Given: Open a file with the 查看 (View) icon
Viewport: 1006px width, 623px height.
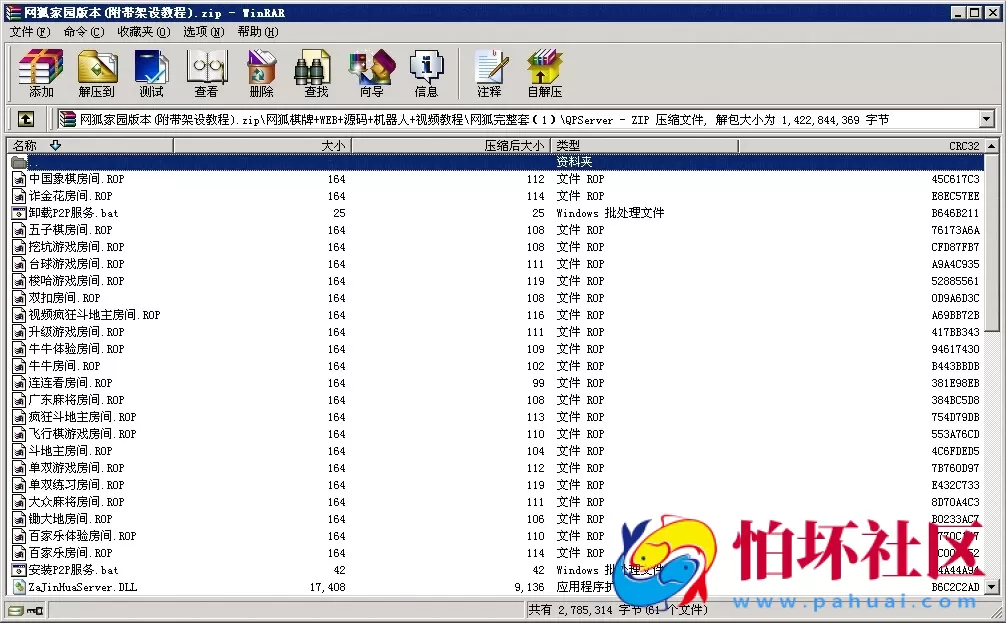Looking at the screenshot, I should 206,72.
